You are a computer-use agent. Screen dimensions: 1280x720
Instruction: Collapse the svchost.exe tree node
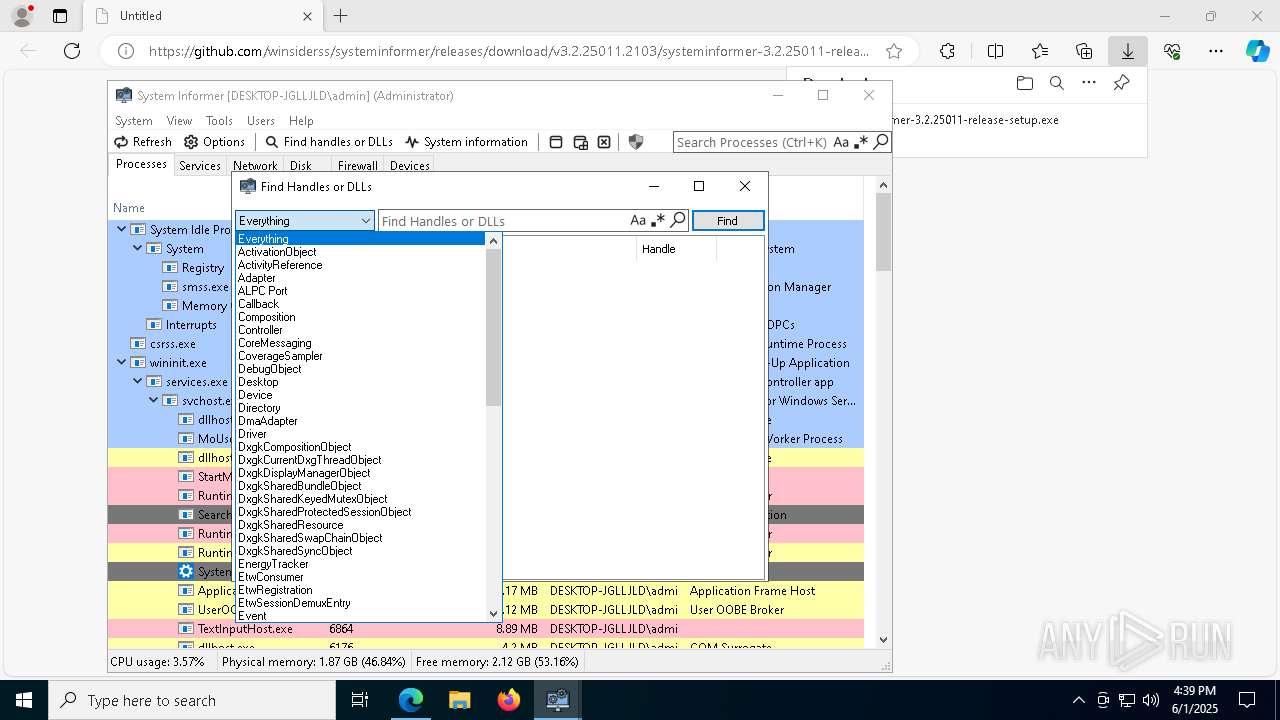pyautogui.click(x=154, y=400)
